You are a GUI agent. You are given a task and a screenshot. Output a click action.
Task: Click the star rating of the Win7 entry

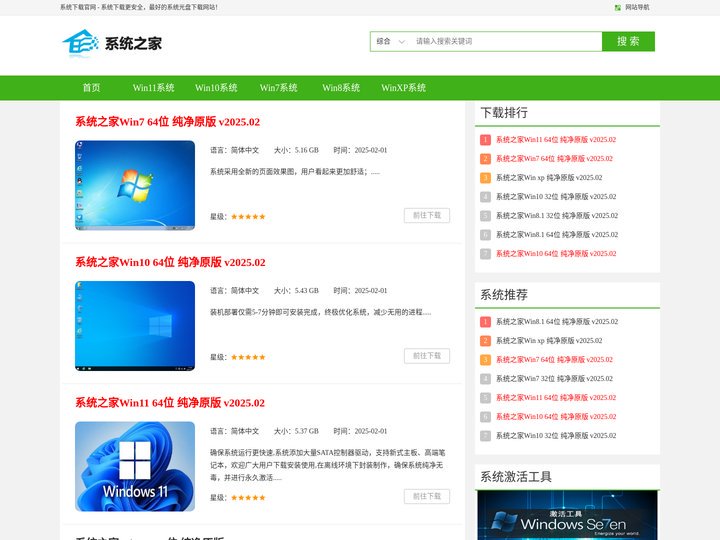click(248, 217)
